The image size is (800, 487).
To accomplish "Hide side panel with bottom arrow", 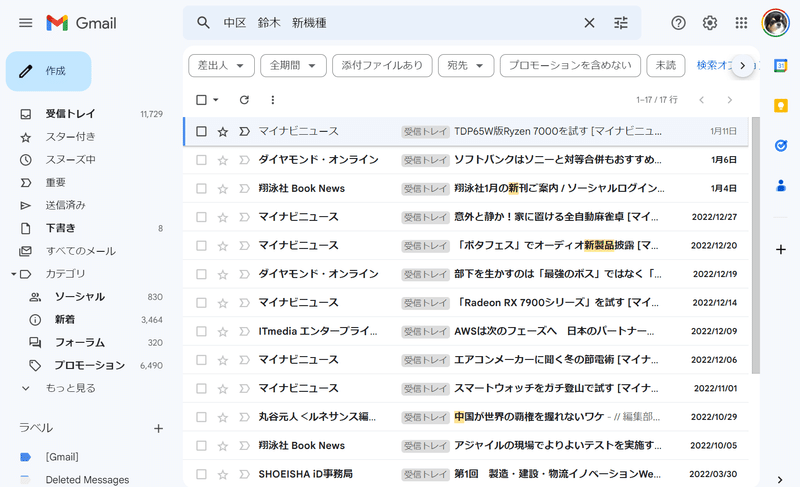I will pos(780,480).
